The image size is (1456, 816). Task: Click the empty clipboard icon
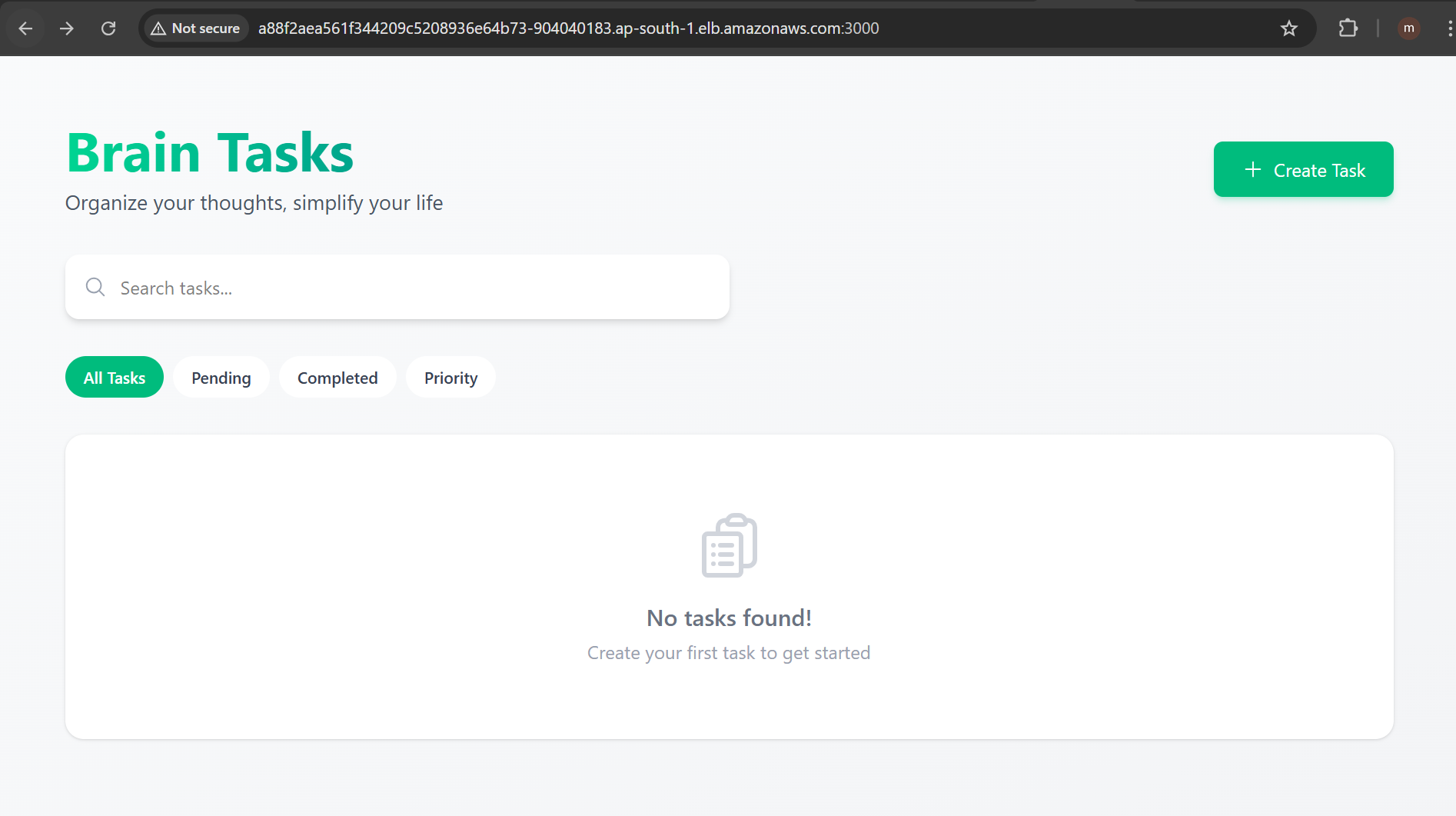tap(729, 545)
